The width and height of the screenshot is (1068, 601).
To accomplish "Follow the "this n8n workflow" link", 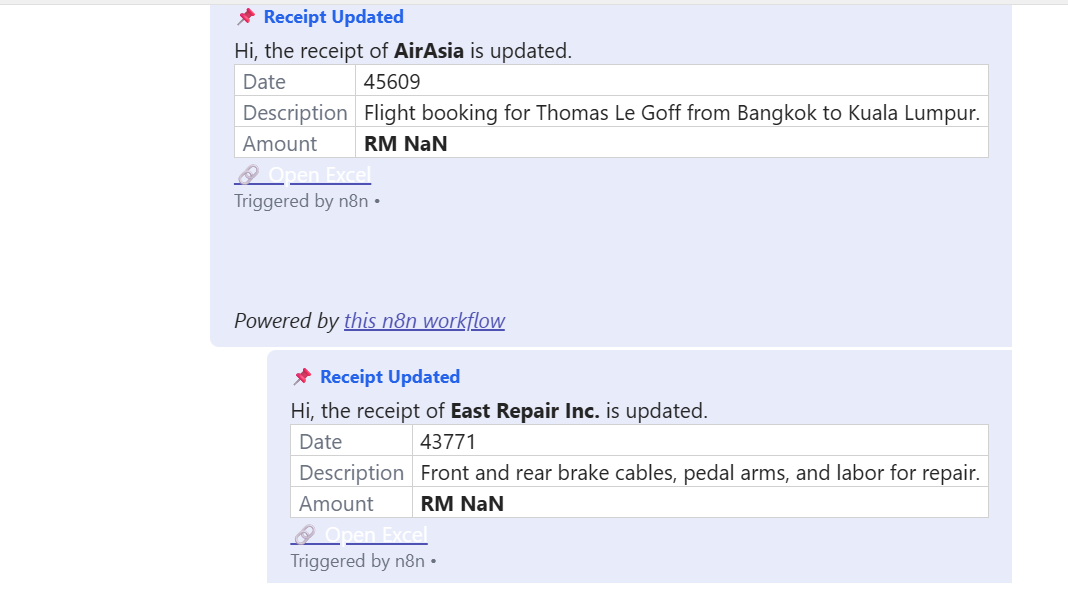I will 424,321.
